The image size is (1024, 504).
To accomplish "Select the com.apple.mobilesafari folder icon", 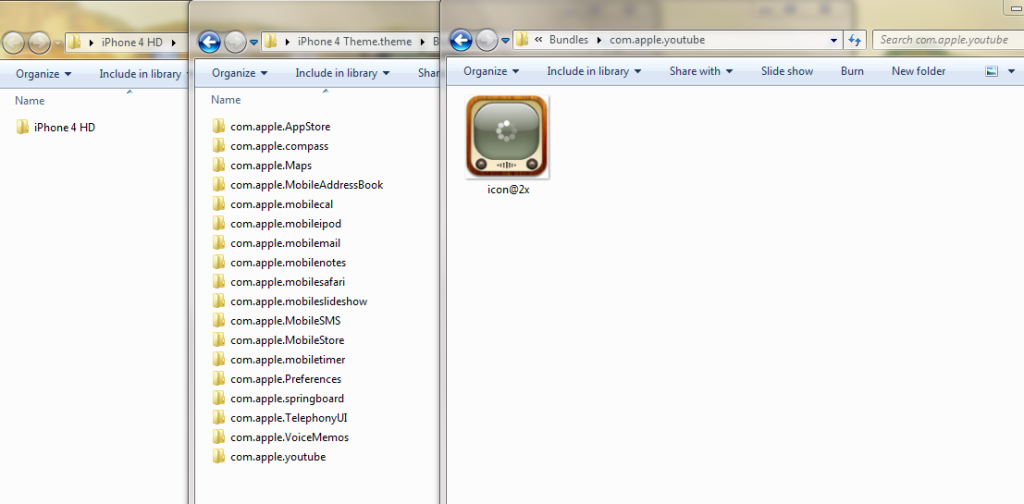I will (x=219, y=281).
